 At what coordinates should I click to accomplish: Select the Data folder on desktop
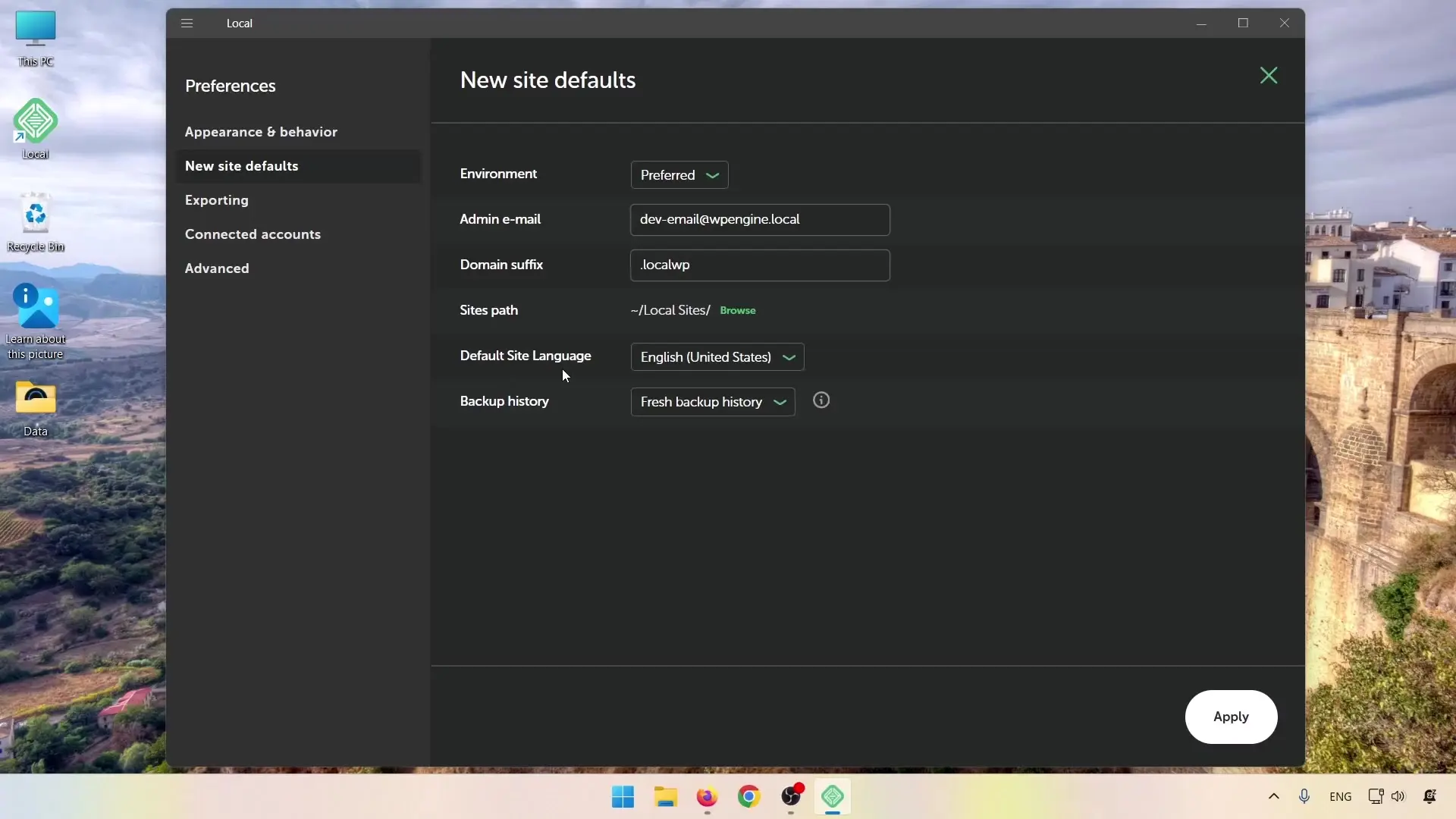(x=36, y=409)
